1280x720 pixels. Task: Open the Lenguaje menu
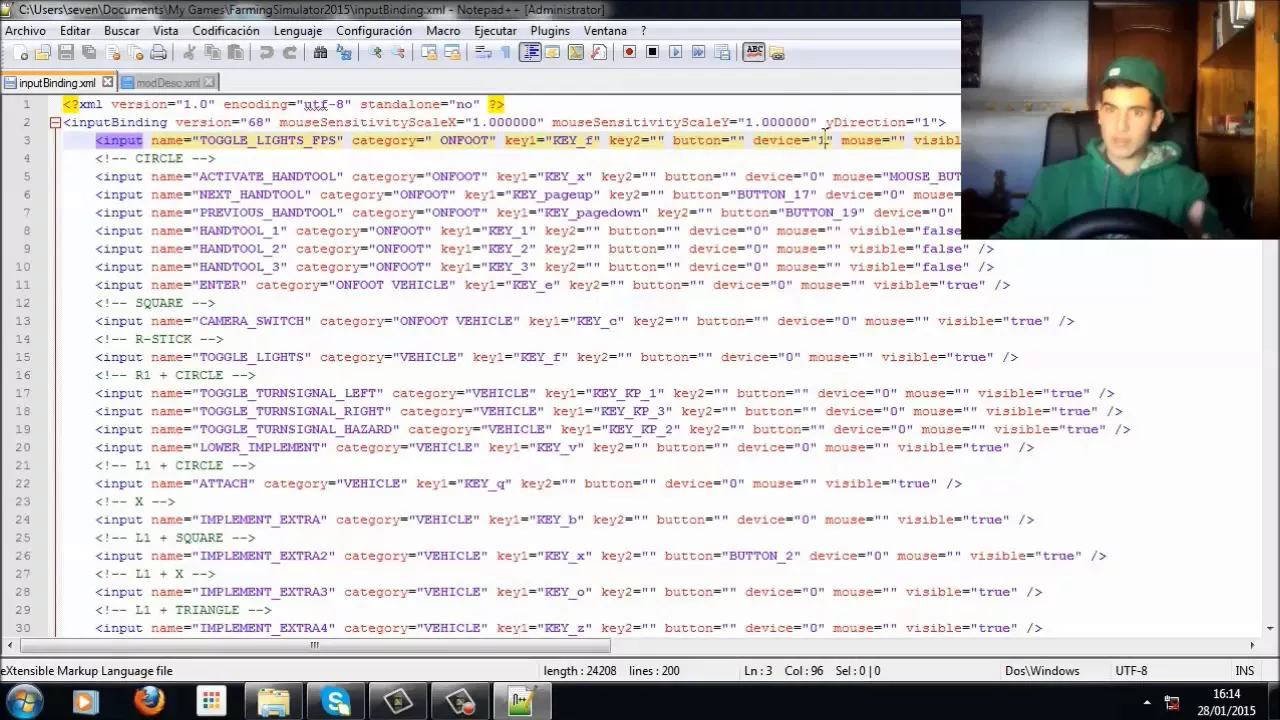point(298,31)
